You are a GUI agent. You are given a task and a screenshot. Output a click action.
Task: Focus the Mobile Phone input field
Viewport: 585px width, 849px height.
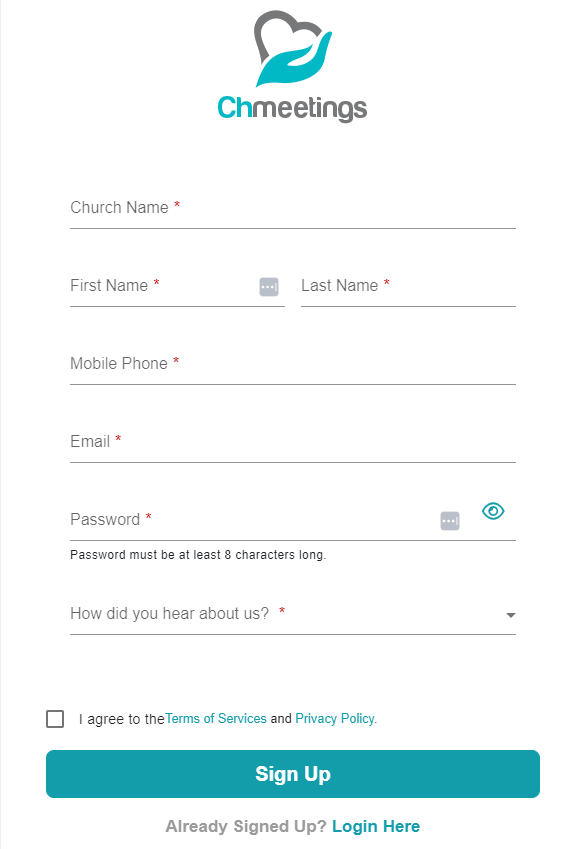292,364
